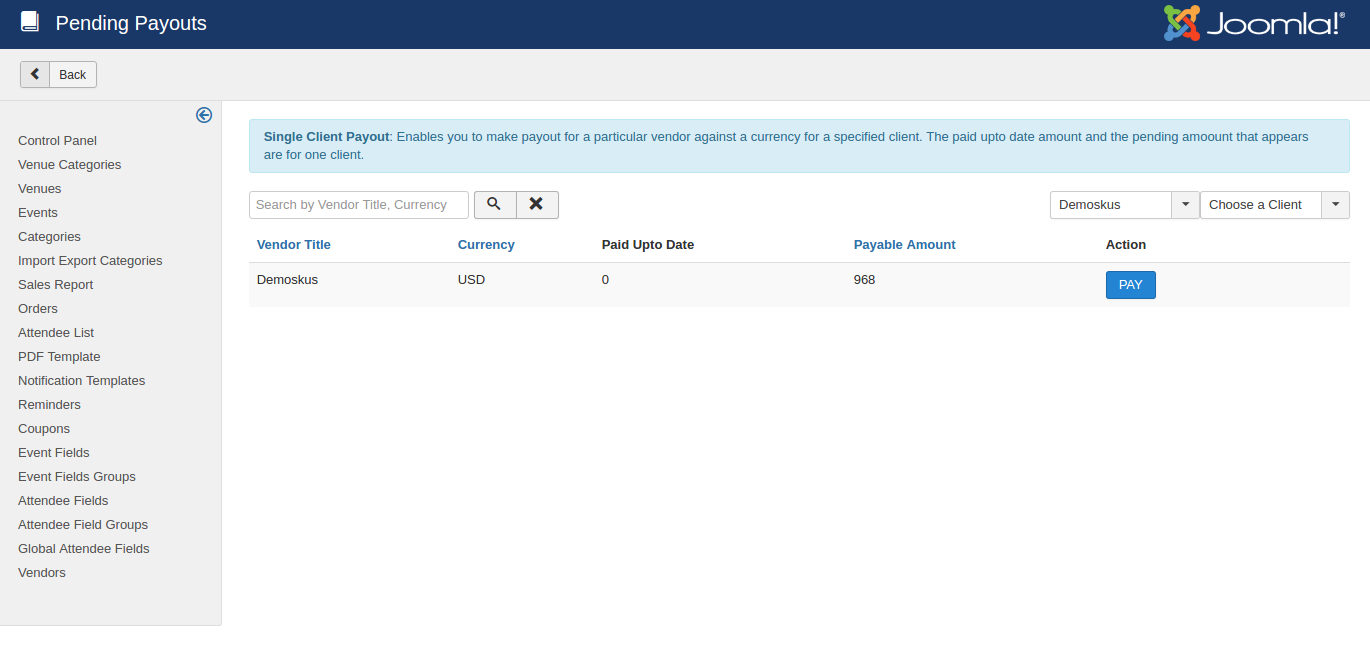Open the Orders sidebar item

(x=38, y=309)
